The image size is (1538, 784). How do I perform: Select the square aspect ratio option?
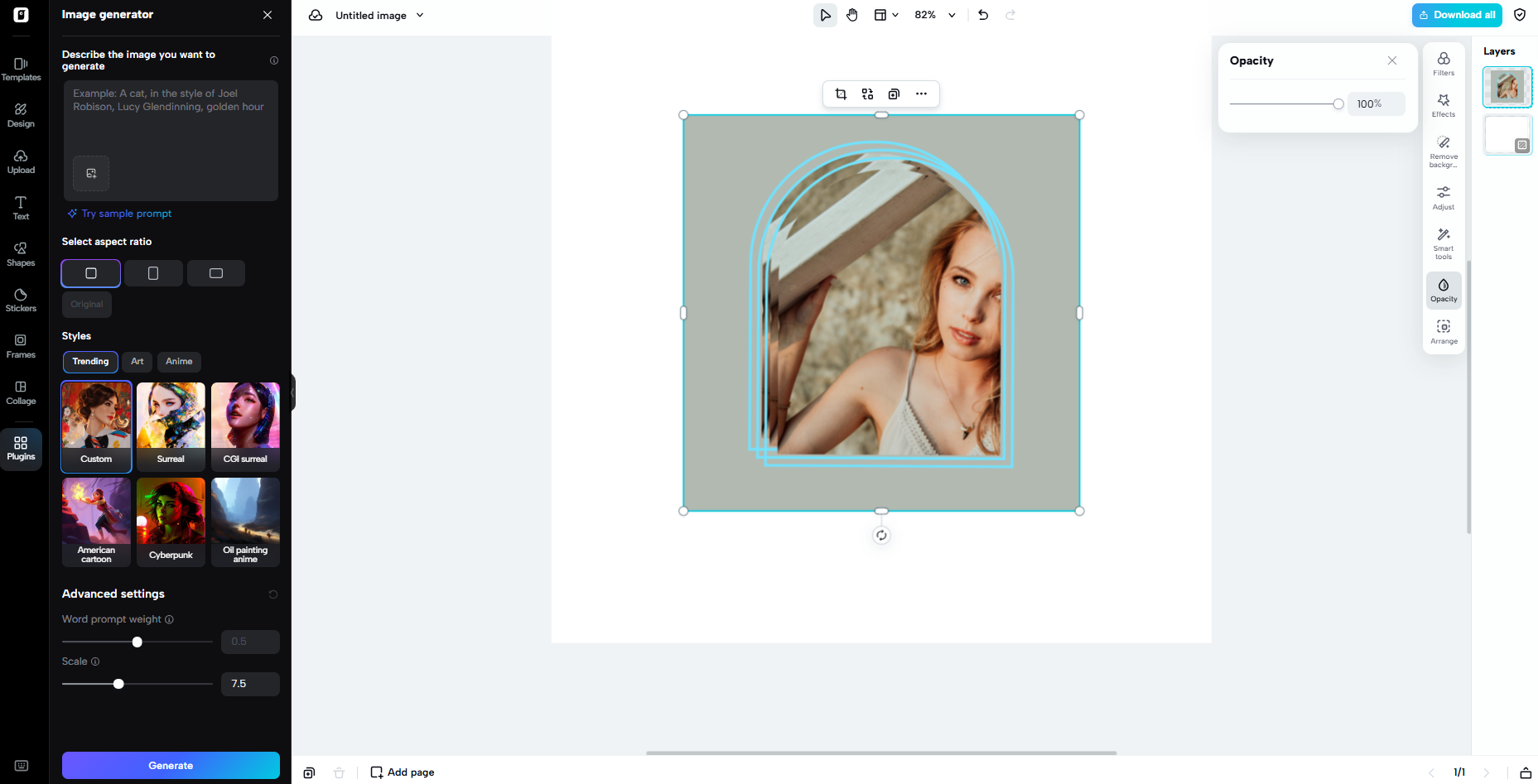(90, 273)
